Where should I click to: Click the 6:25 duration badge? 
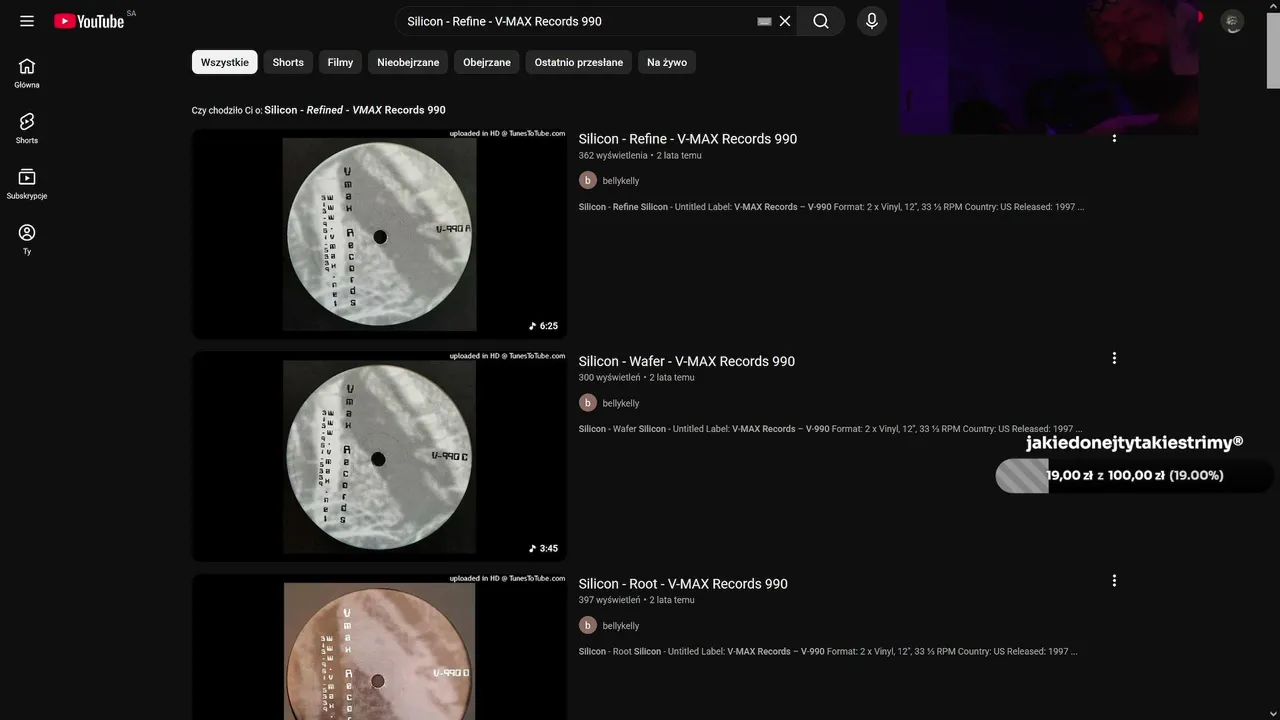pos(544,326)
